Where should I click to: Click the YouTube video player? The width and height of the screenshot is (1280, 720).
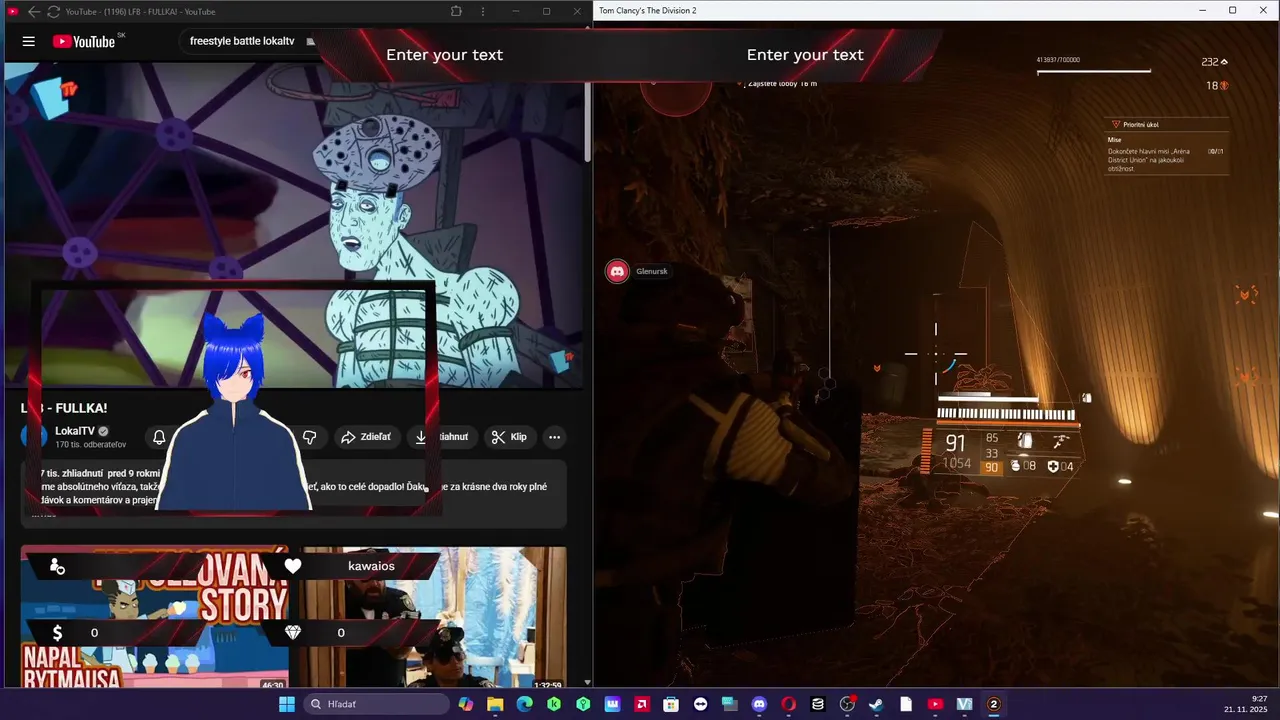point(294,225)
